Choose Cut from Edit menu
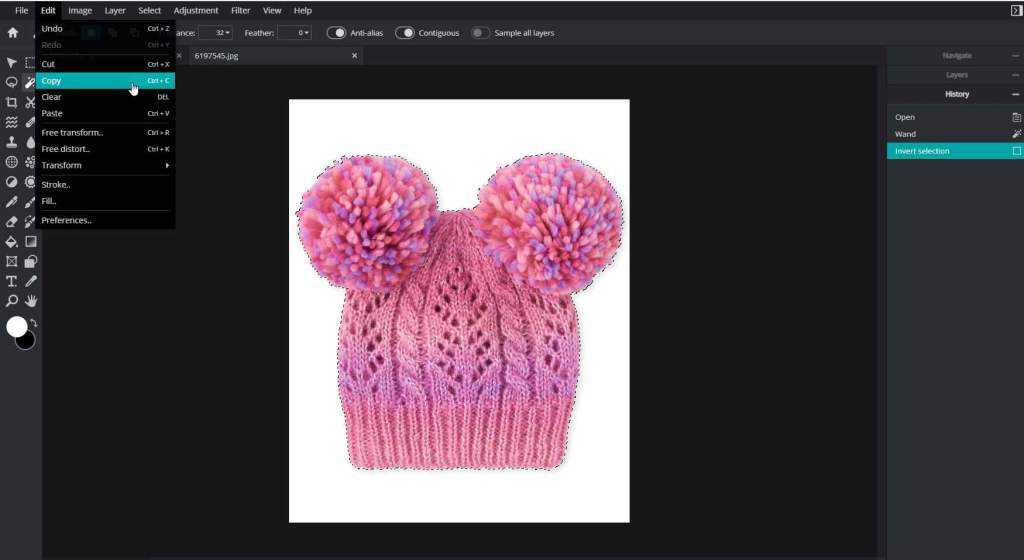 coord(104,64)
